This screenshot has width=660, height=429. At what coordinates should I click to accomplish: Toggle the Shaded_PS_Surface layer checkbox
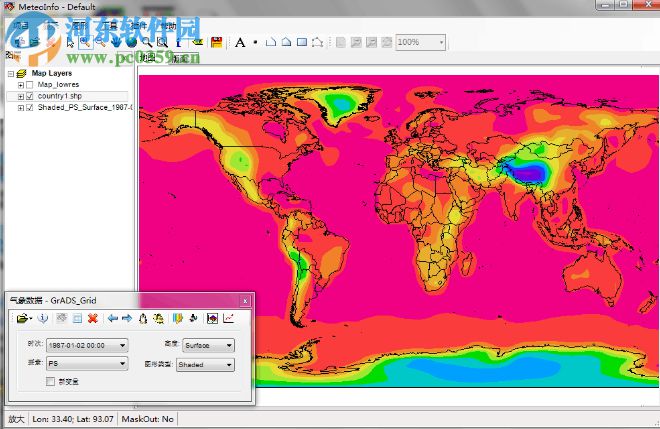coord(29,107)
